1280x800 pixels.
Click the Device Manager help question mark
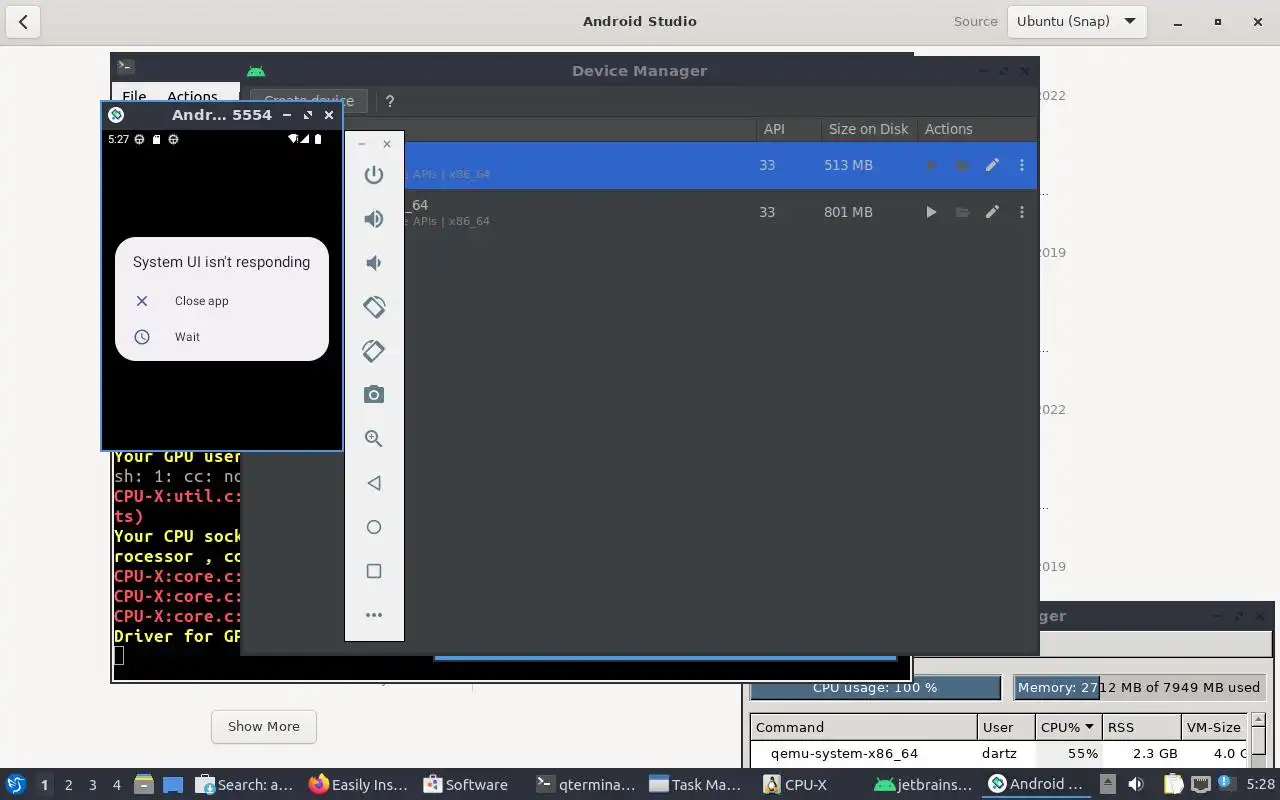(390, 101)
